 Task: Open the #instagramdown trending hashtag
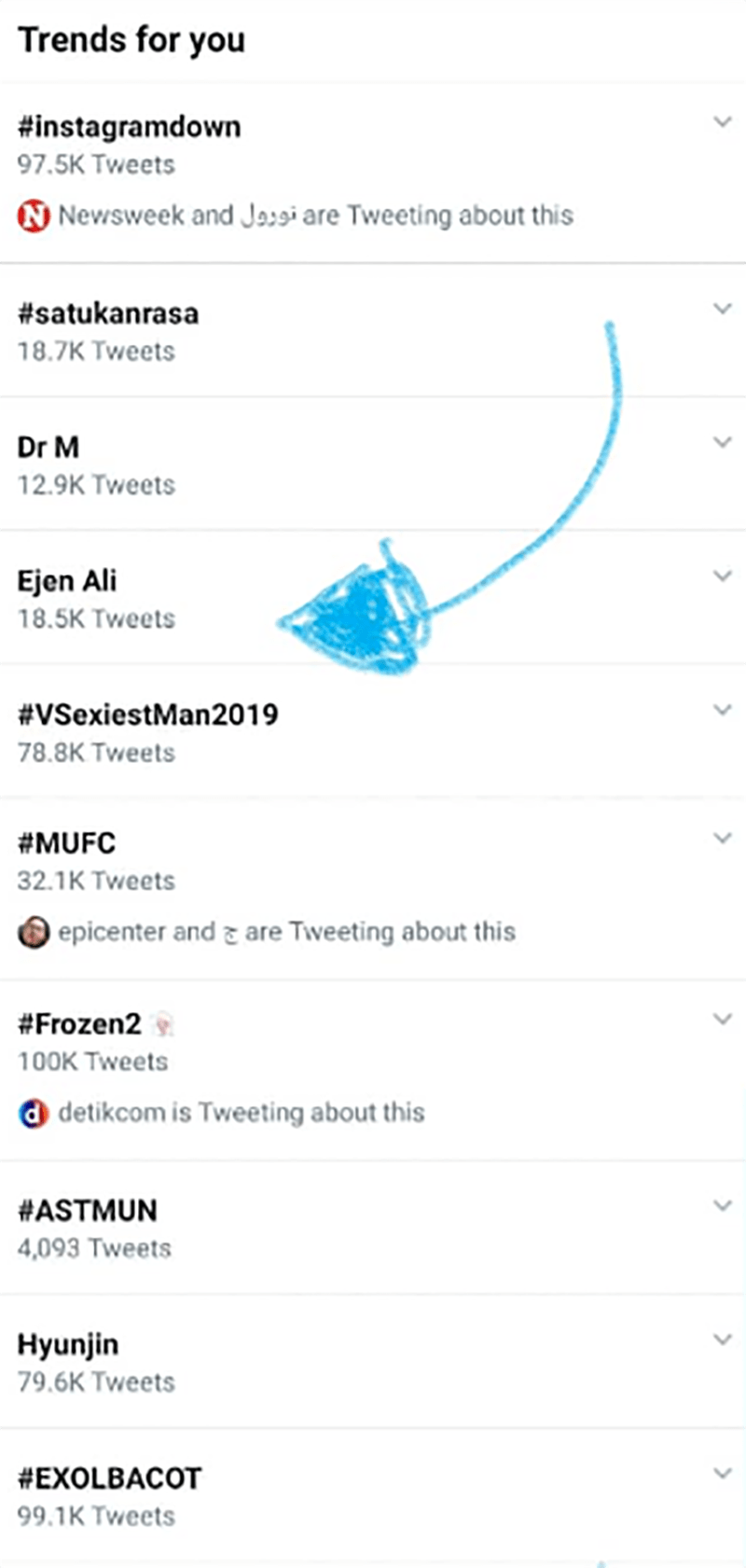pos(129,127)
